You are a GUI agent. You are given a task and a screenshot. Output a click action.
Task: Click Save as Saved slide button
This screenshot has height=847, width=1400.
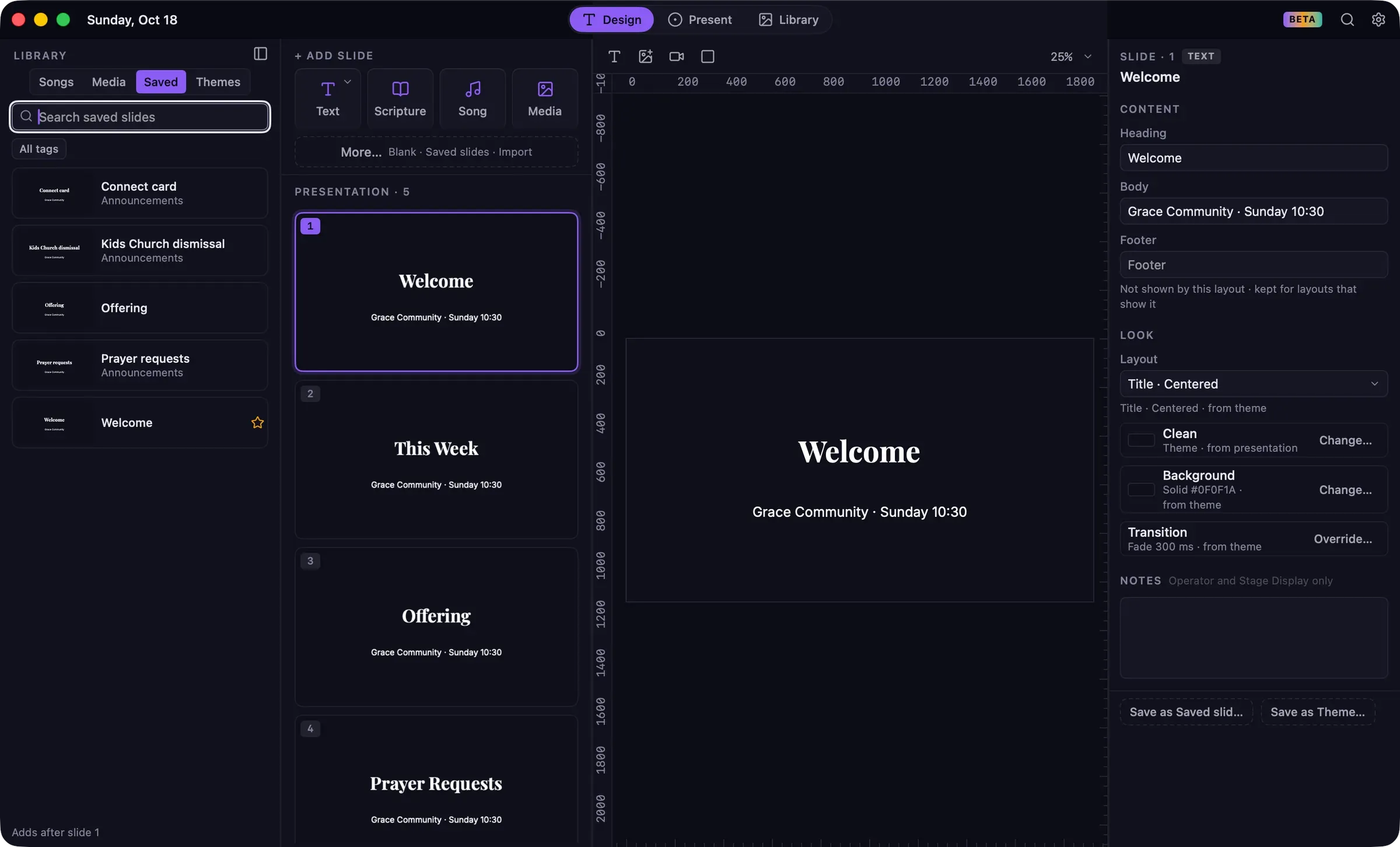click(x=1186, y=712)
